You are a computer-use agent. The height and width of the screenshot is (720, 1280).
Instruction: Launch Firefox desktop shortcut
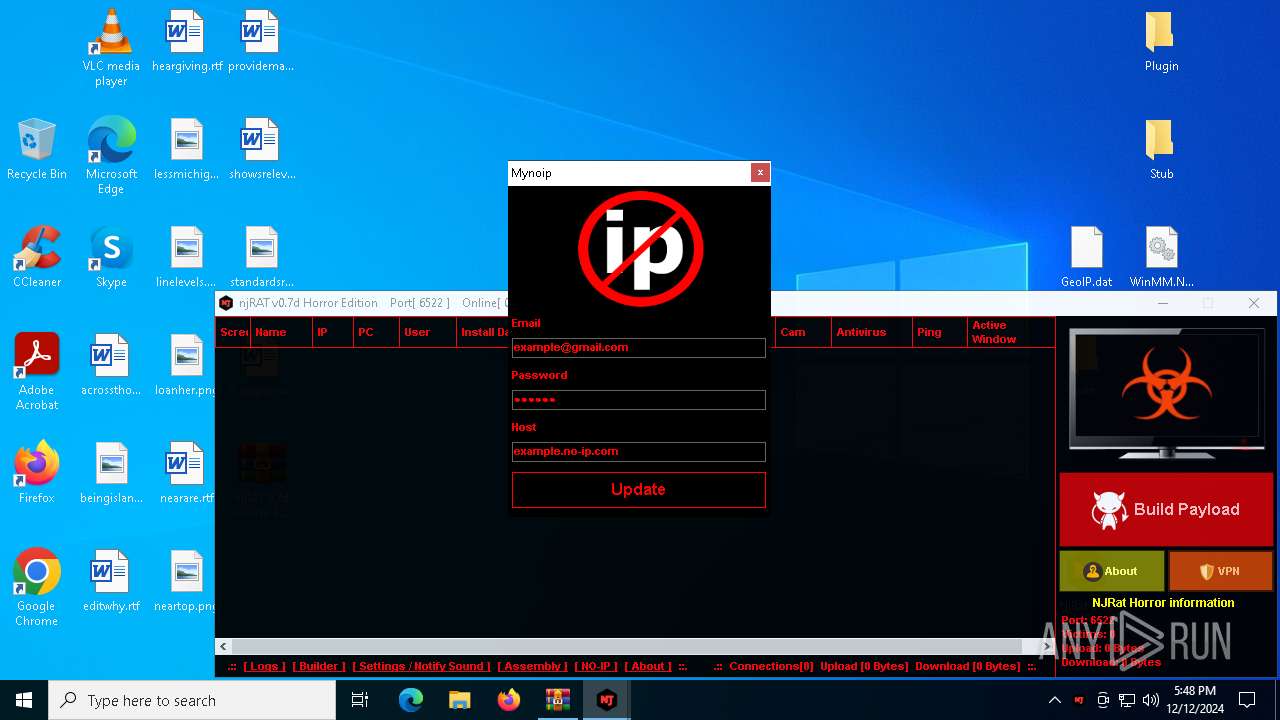[37, 474]
